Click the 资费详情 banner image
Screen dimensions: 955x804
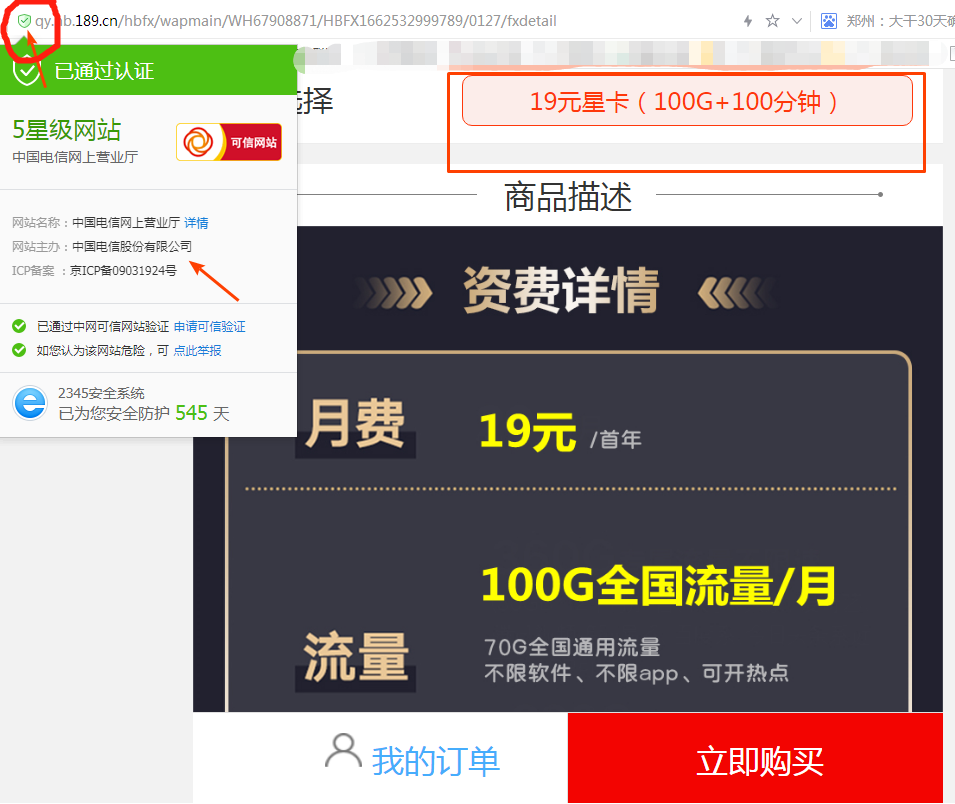click(567, 291)
